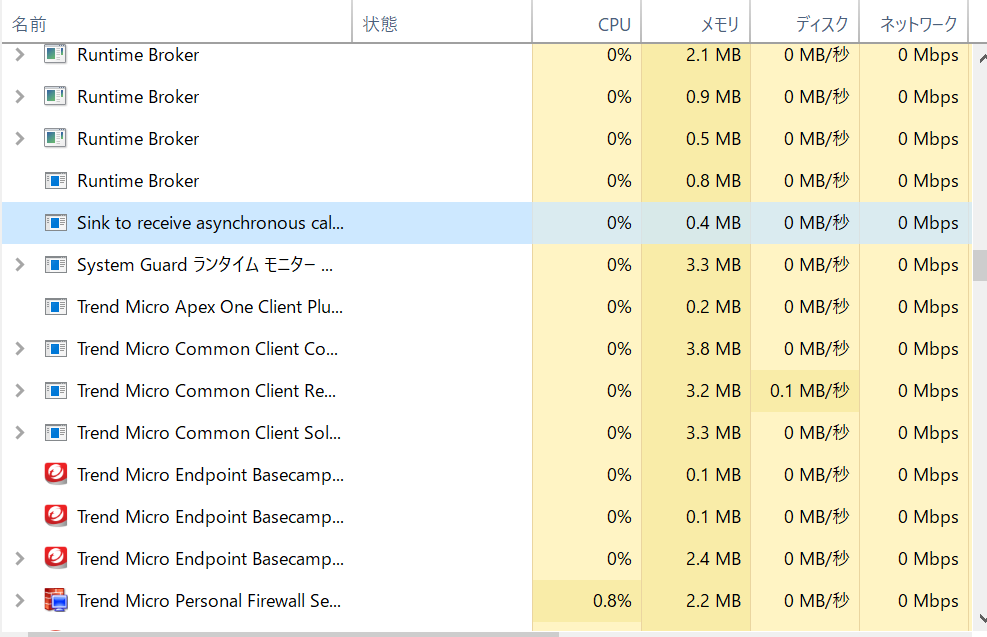
Task: Sort by the 名前 column header
Action: [176, 24]
